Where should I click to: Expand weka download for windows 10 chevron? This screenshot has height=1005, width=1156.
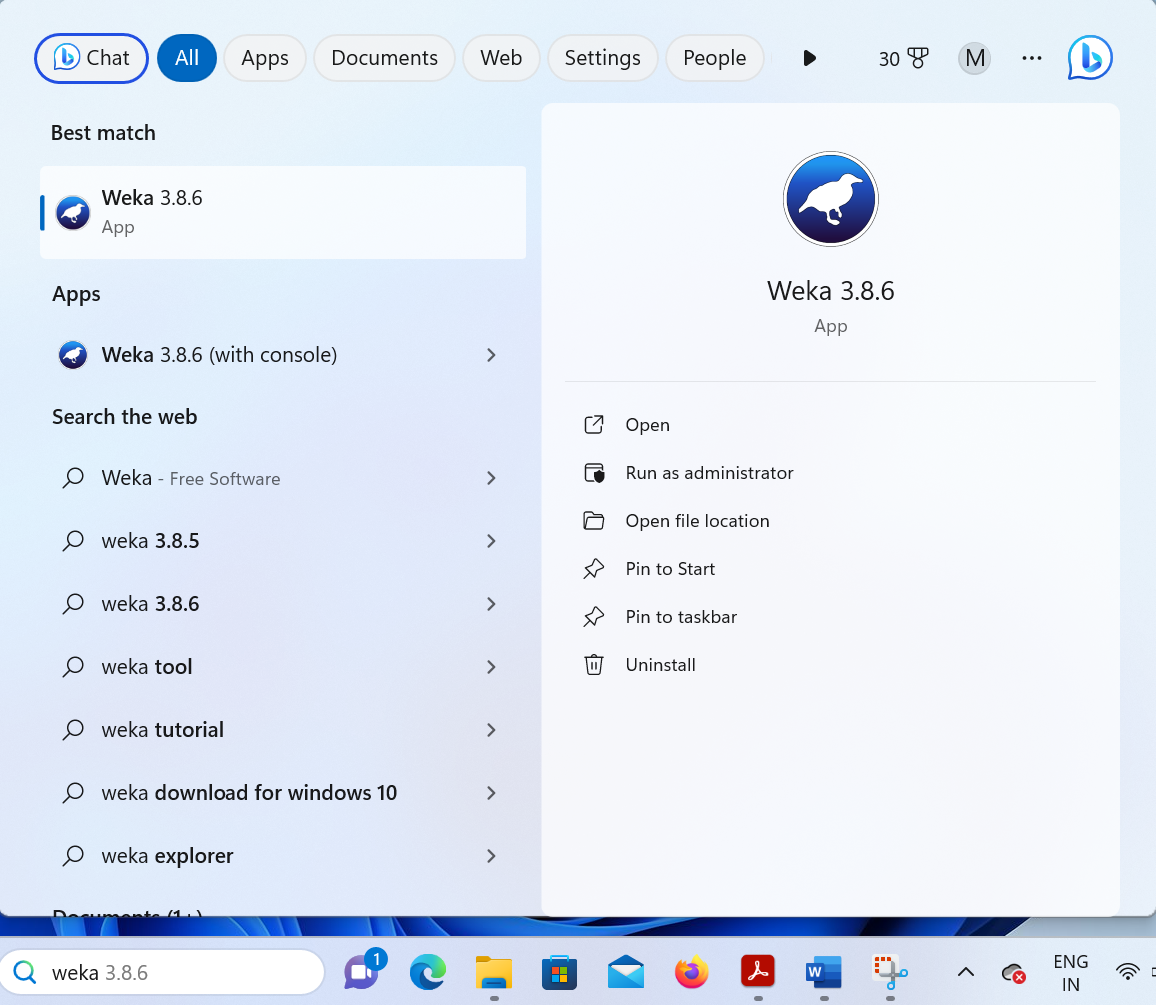[492, 793]
